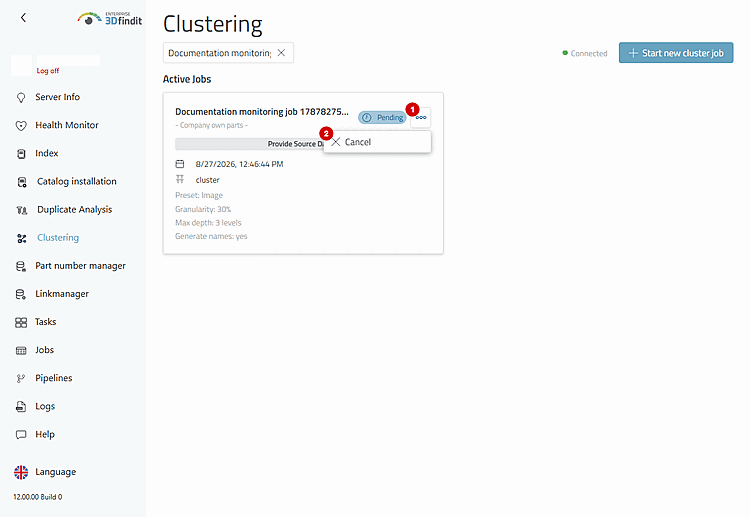
Task: Go to Health Monitor
Action: (67, 125)
